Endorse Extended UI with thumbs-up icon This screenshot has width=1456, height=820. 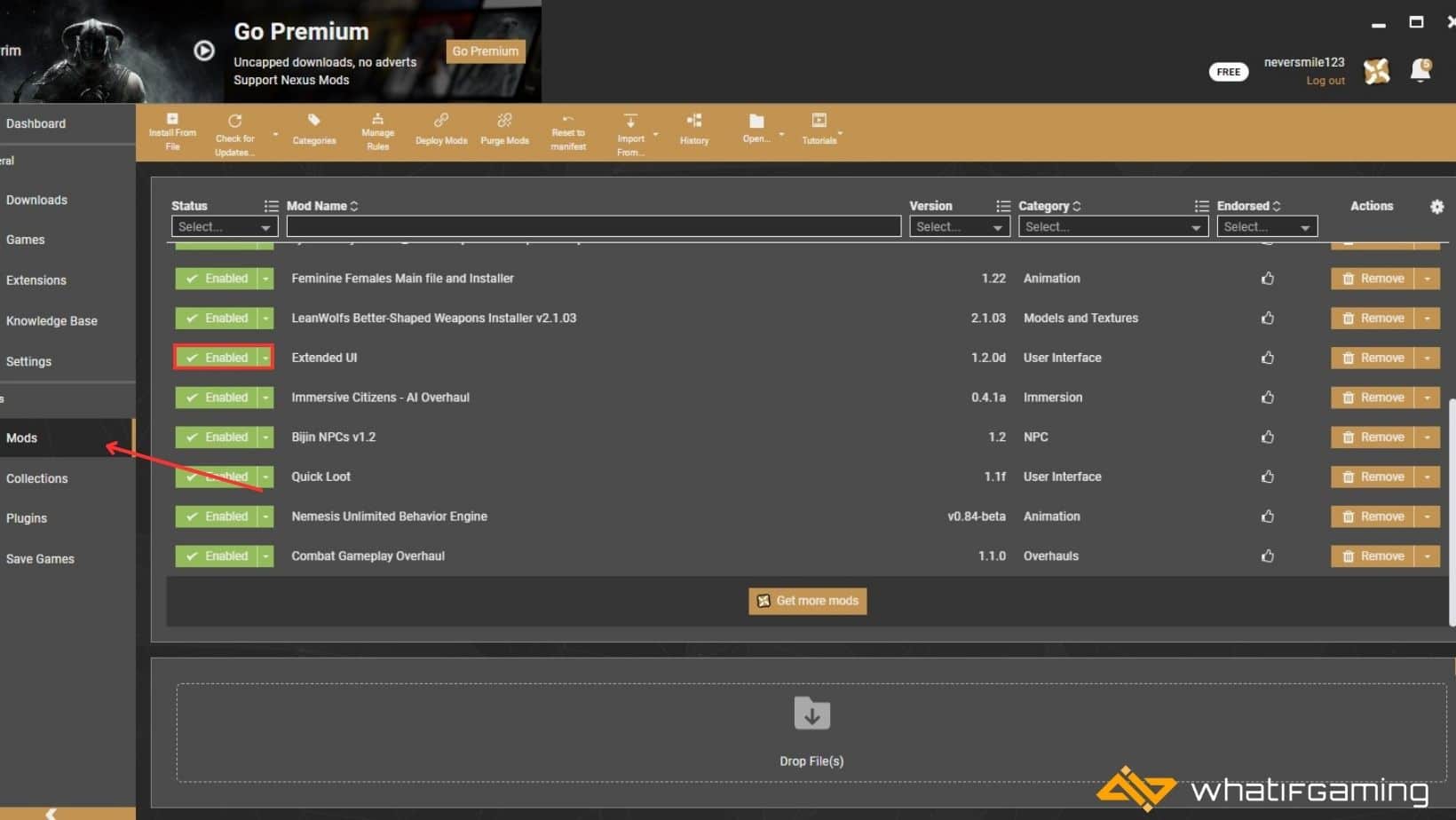tap(1267, 358)
